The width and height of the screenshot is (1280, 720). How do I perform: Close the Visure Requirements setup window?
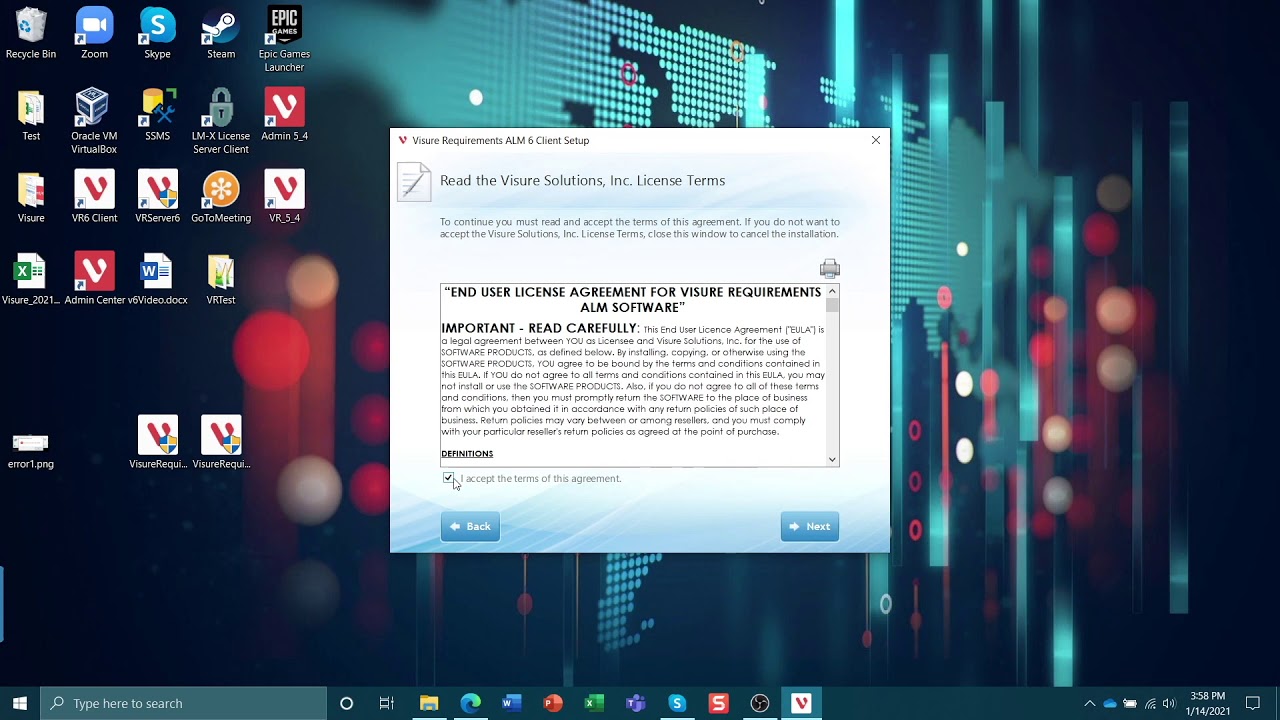point(876,140)
